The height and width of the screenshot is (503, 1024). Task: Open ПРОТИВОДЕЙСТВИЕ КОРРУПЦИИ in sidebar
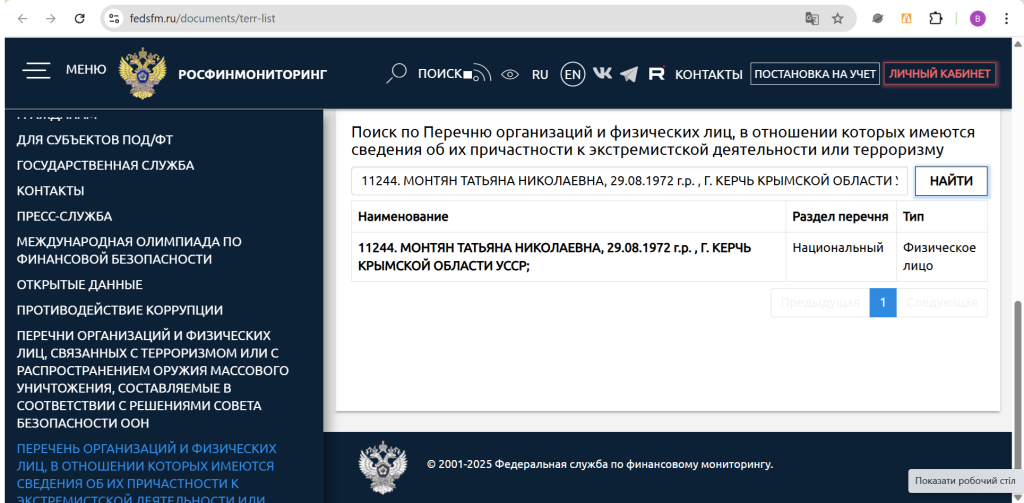(119, 310)
